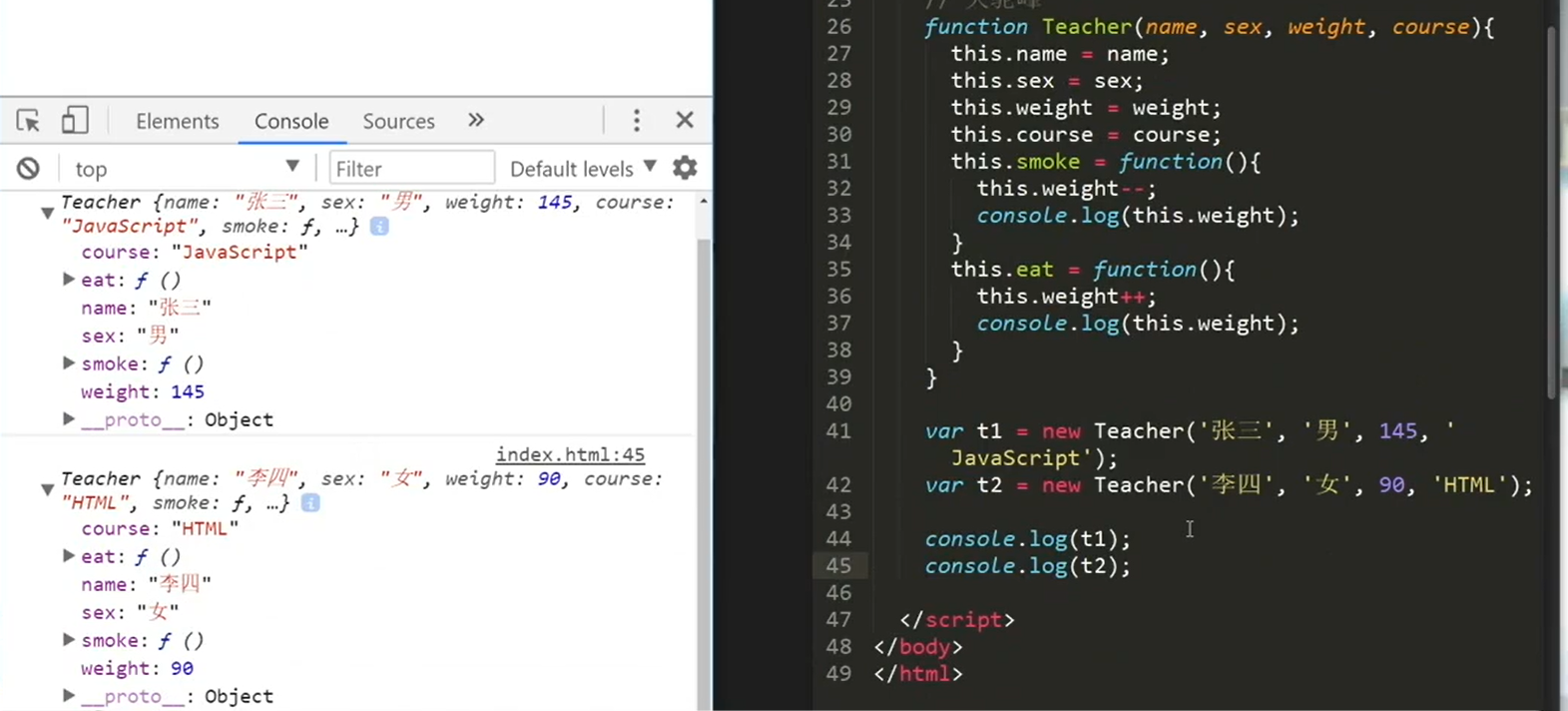Collapse the first Teacher object (张三)
1568x711 pixels.
pos(47,214)
